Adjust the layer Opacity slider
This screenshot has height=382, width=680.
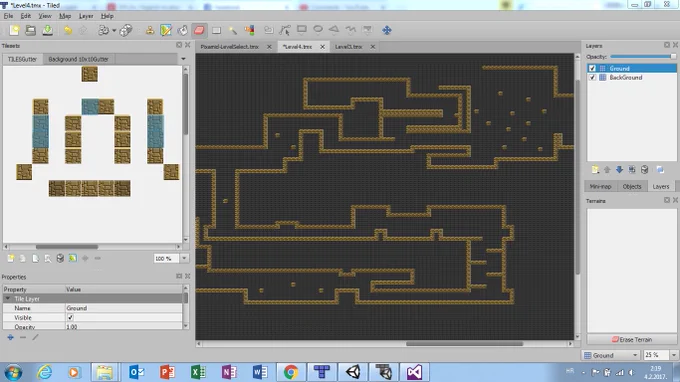[x=643, y=57]
